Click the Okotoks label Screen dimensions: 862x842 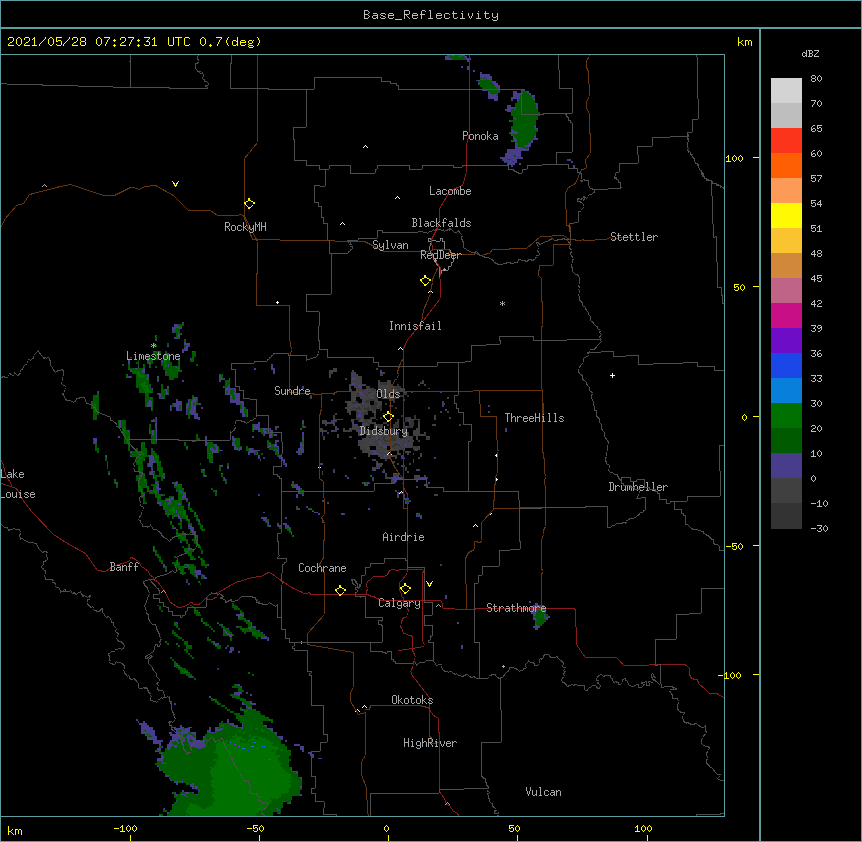[412, 700]
